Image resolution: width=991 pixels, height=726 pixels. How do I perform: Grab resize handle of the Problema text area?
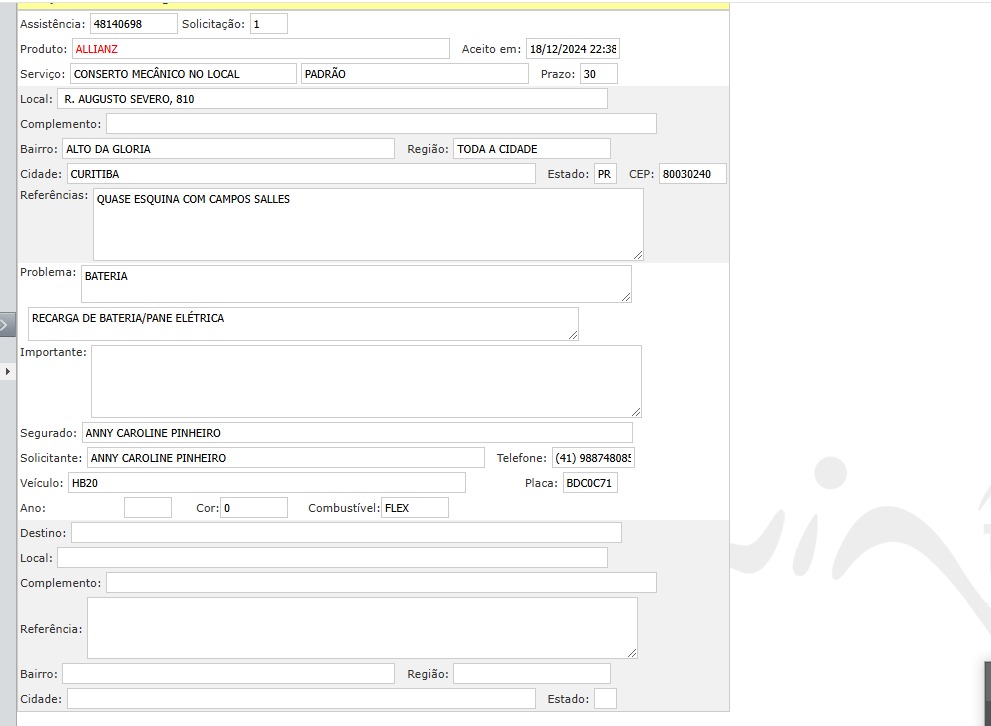point(626,297)
